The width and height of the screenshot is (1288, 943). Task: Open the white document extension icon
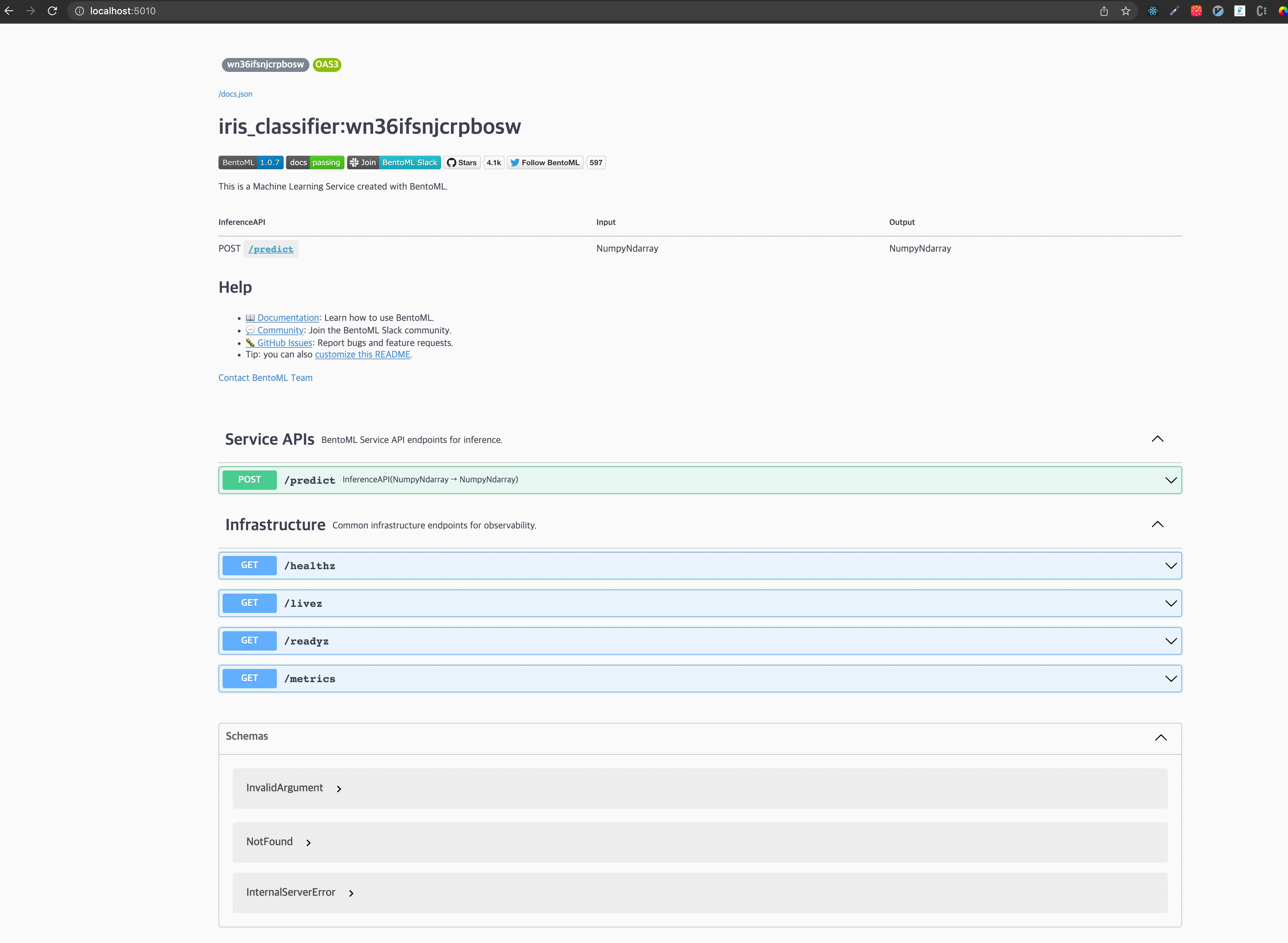1239,11
